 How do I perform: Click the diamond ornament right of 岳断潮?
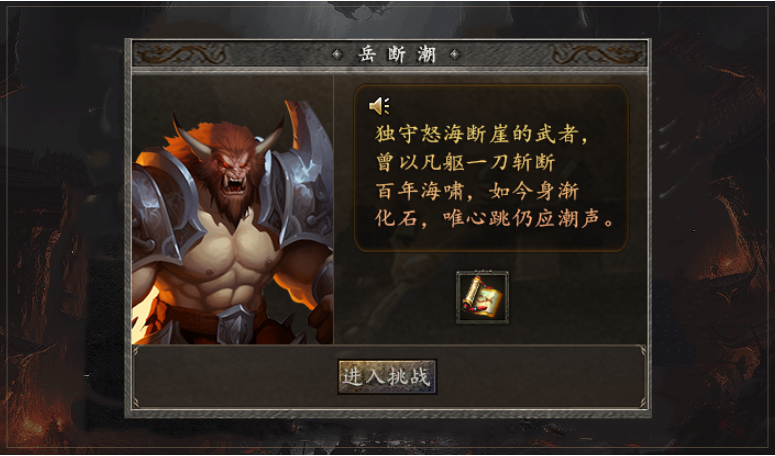coord(455,54)
